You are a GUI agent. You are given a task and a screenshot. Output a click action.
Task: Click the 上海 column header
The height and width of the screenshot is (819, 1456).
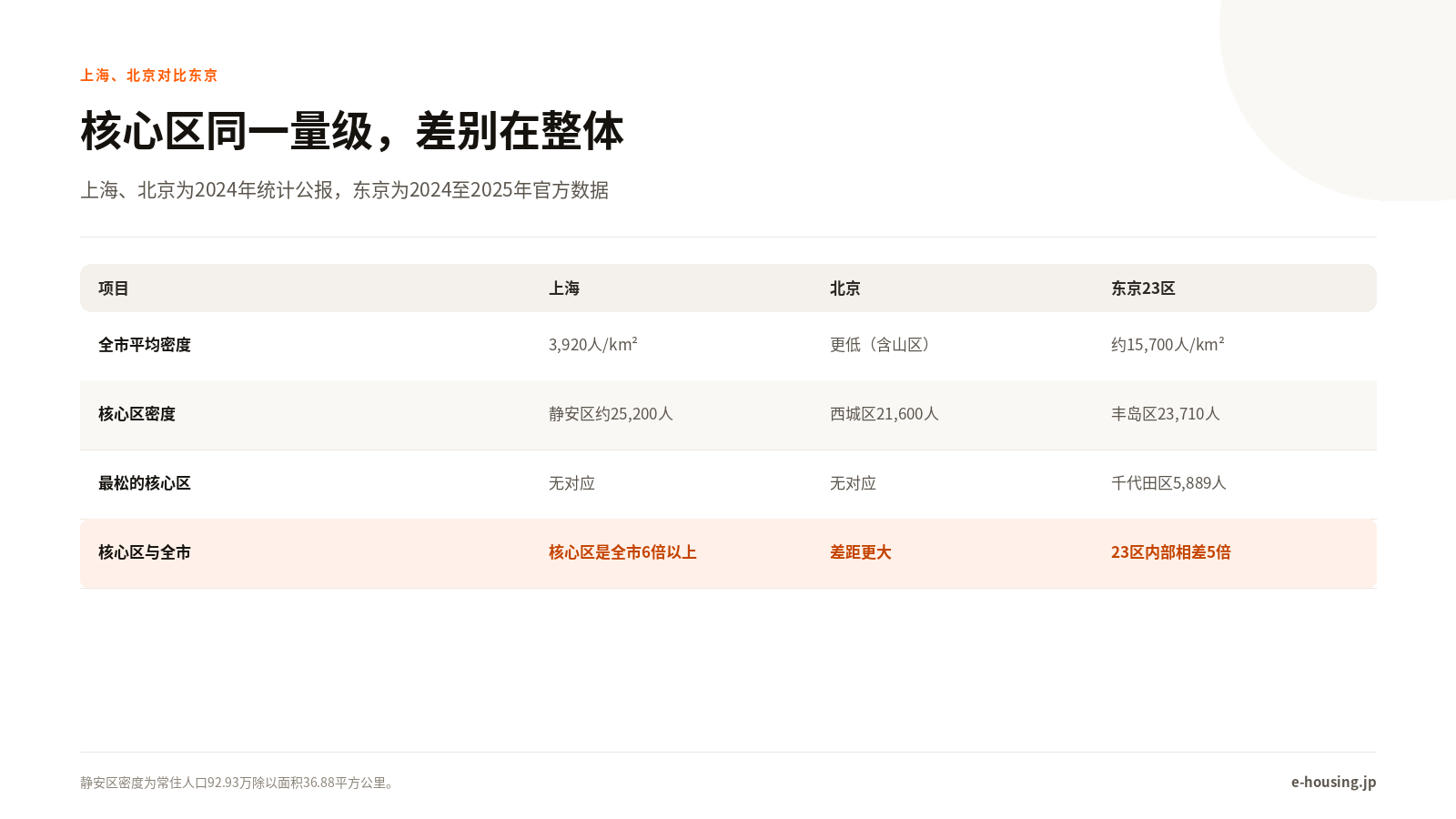tap(564, 288)
